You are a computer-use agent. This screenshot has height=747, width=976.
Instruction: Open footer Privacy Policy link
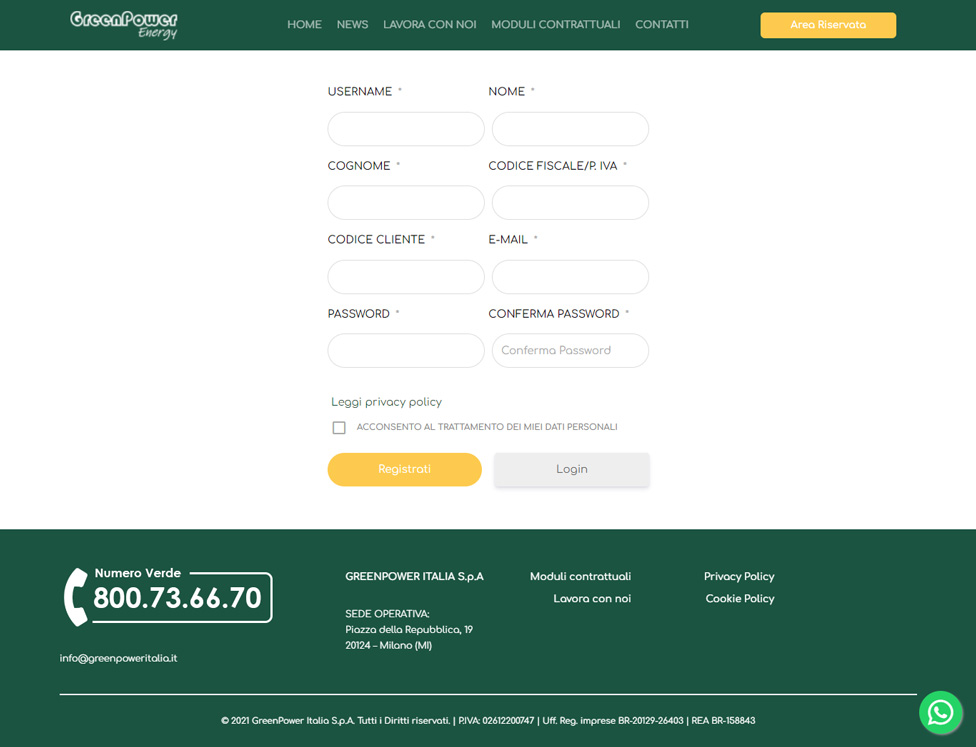(x=739, y=576)
